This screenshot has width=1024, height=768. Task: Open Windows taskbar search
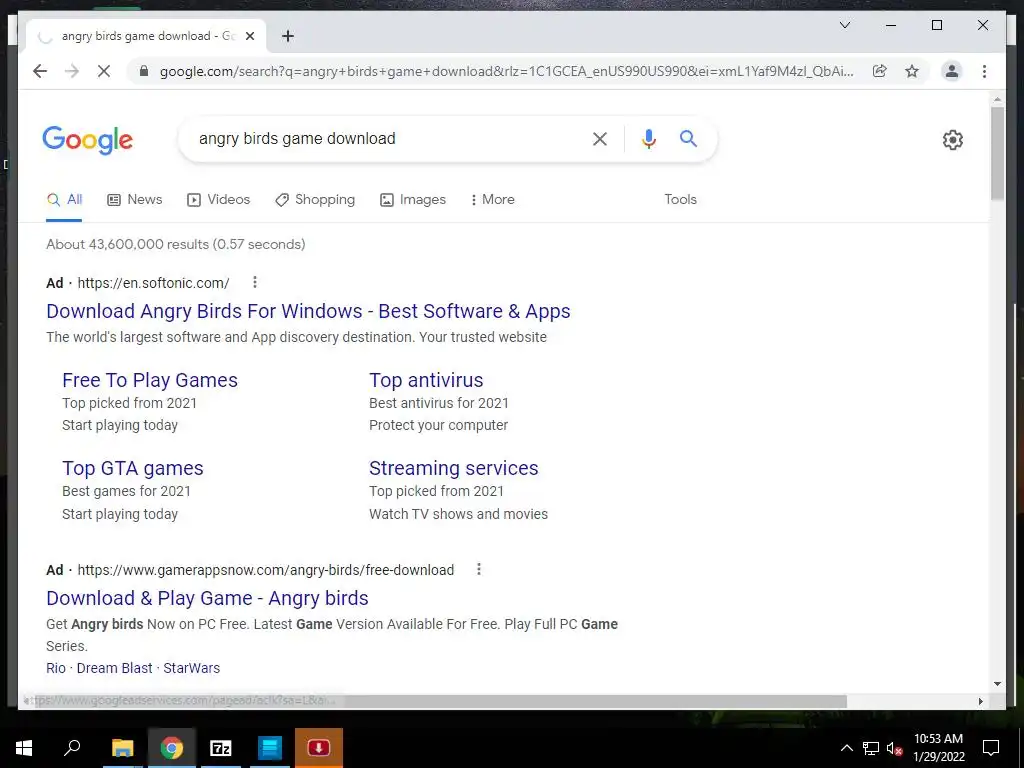pos(72,748)
